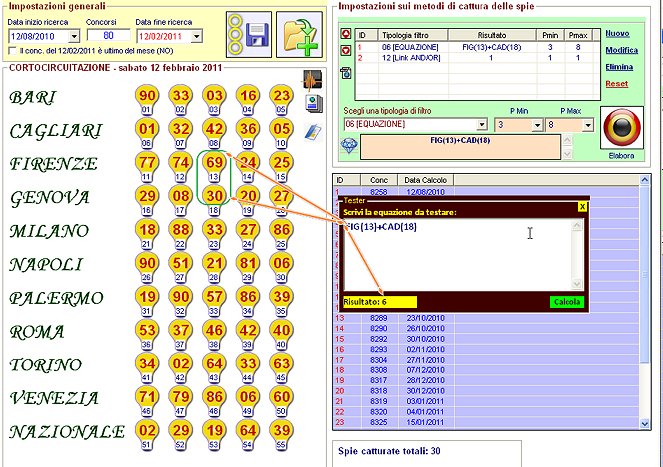Click Modifica link

click(621, 50)
